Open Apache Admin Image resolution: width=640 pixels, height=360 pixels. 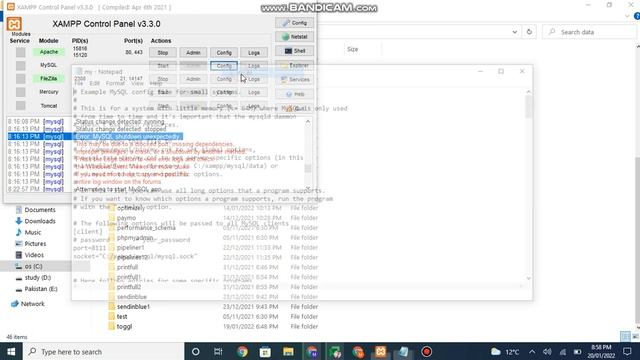click(193, 53)
